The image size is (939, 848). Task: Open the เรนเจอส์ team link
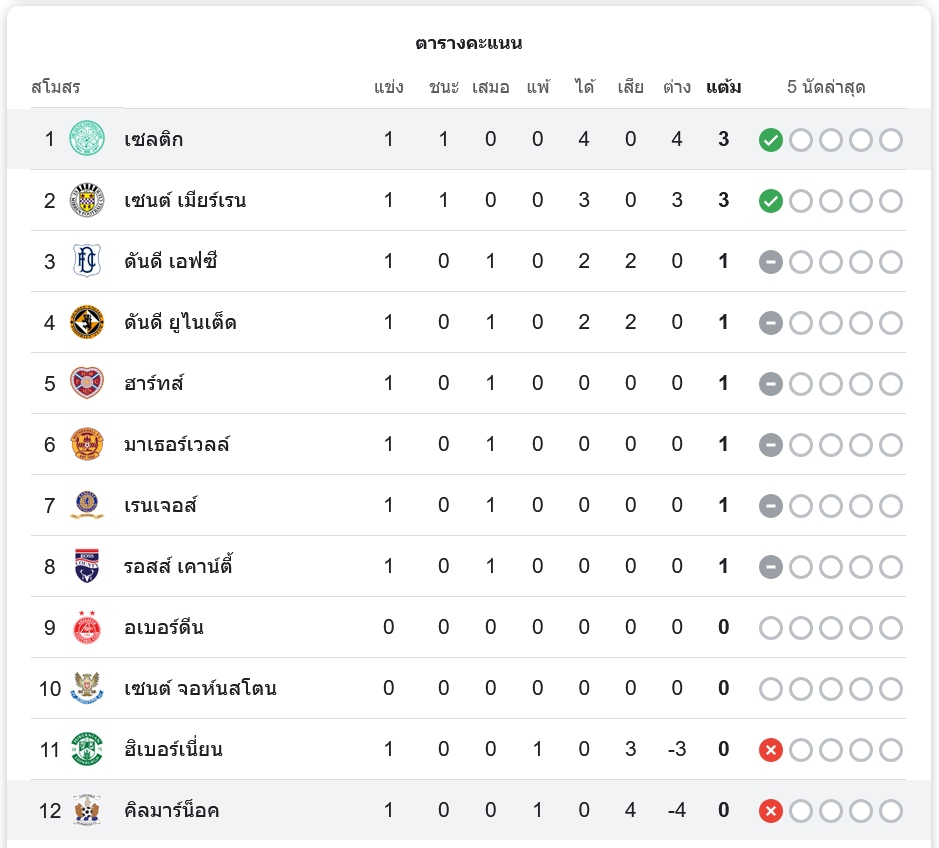[161, 505]
